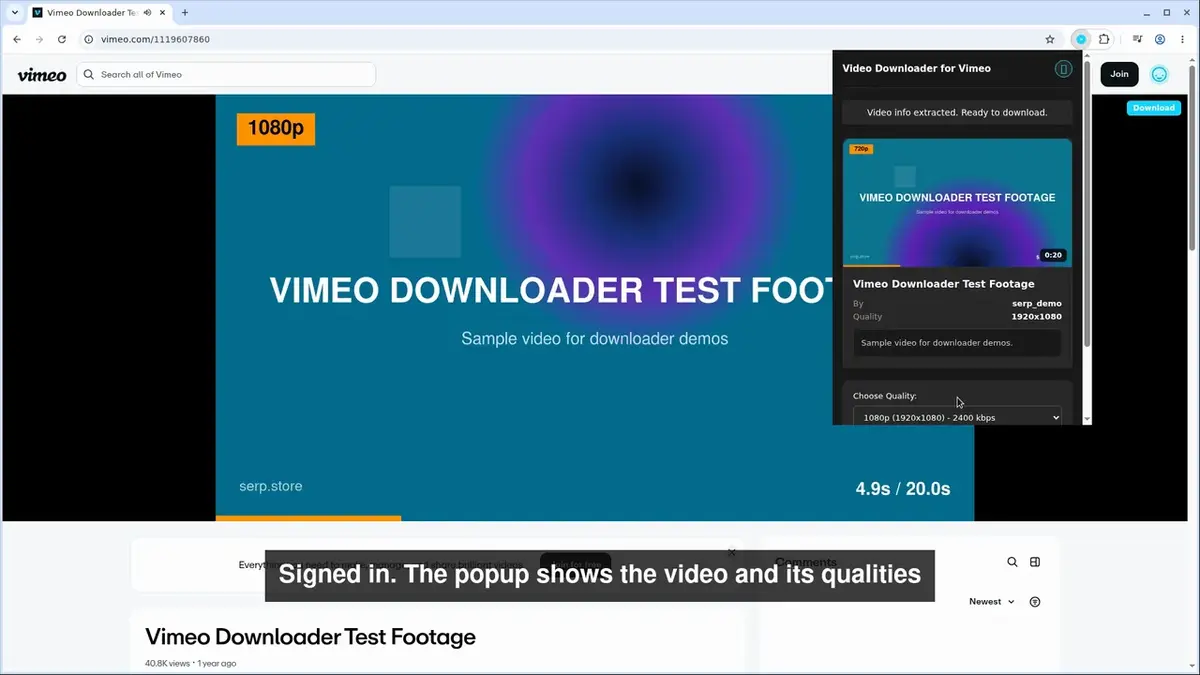Click the serp_demo author name

point(1037,303)
